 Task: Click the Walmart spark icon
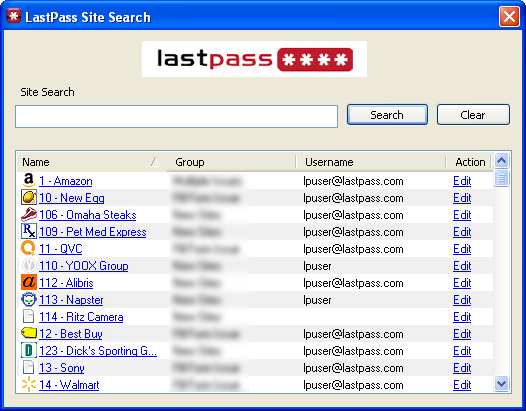(x=29, y=384)
